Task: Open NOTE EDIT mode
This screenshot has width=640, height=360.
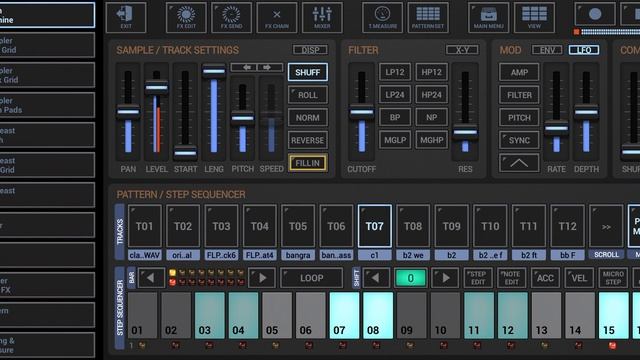Action: coord(511,278)
